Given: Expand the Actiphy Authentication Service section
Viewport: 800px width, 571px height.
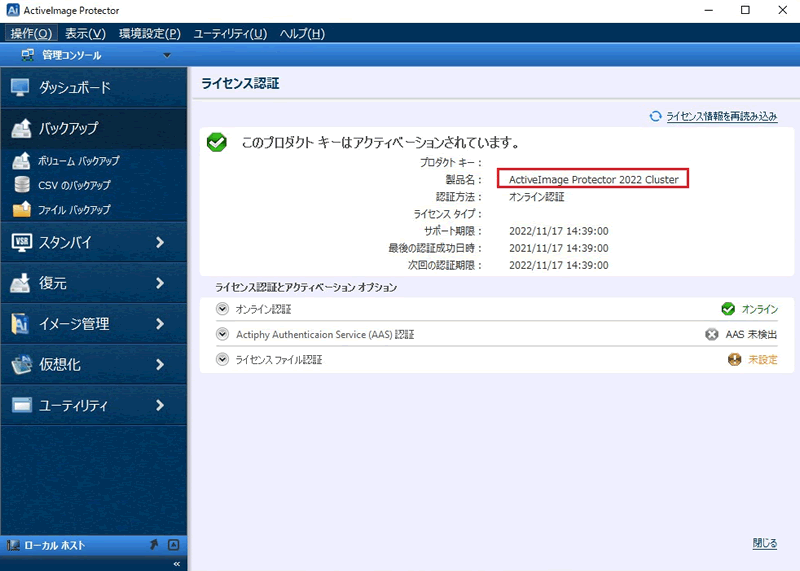Looking at the screenshot, I should click(x=222, y=334).
